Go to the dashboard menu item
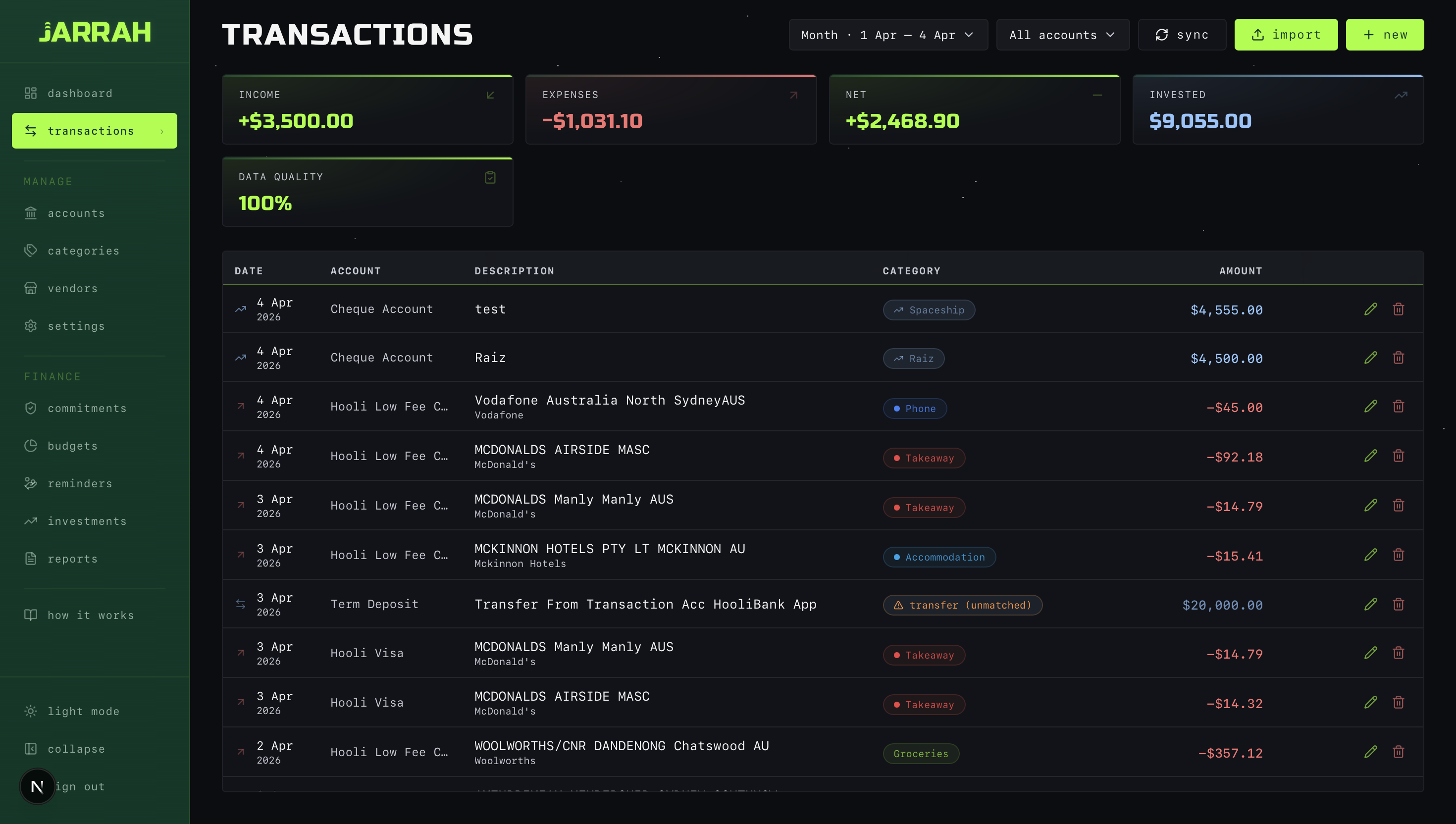 click(80, 93)
